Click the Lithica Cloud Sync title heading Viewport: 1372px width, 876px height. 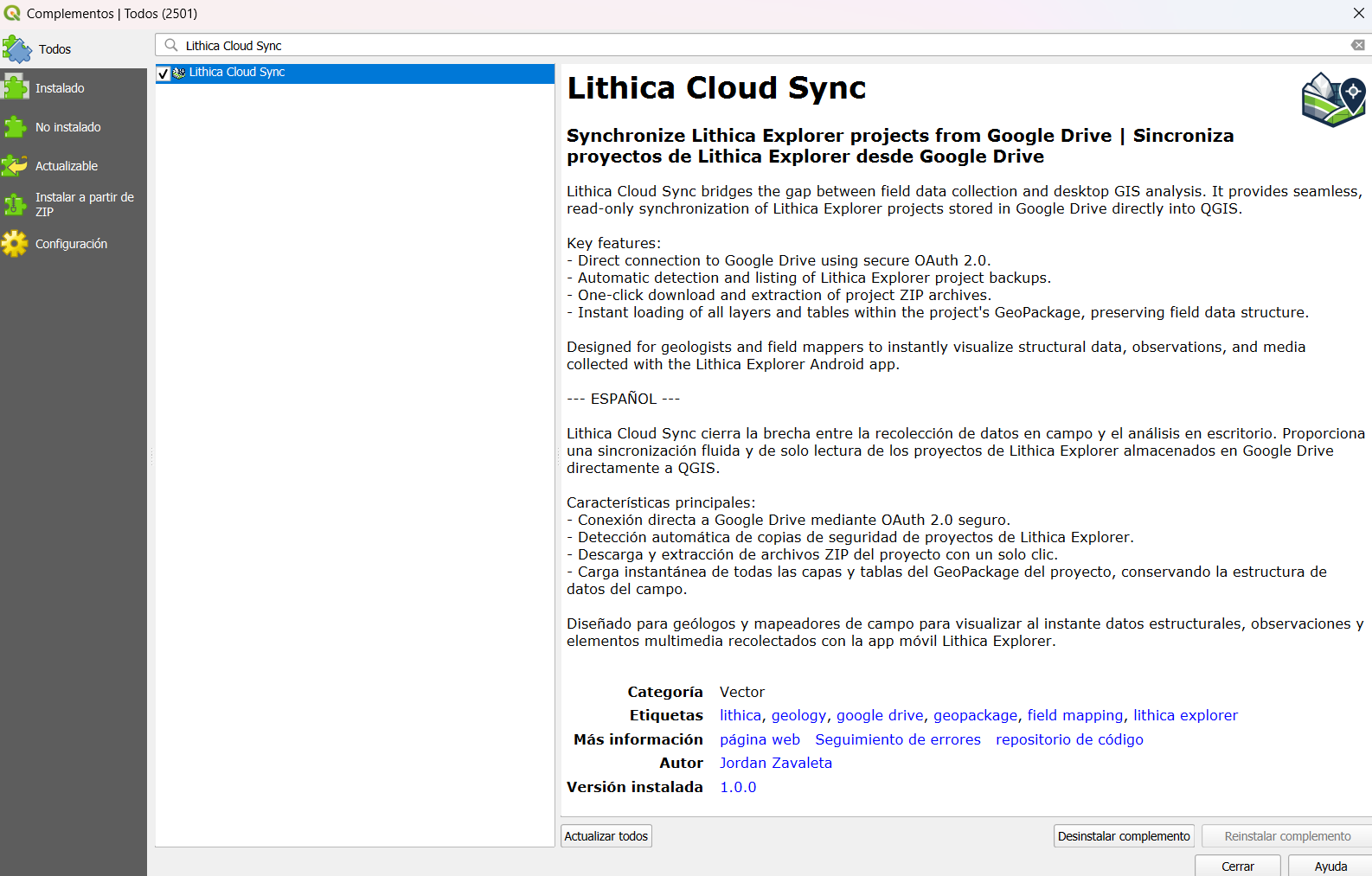coord(716,88)
